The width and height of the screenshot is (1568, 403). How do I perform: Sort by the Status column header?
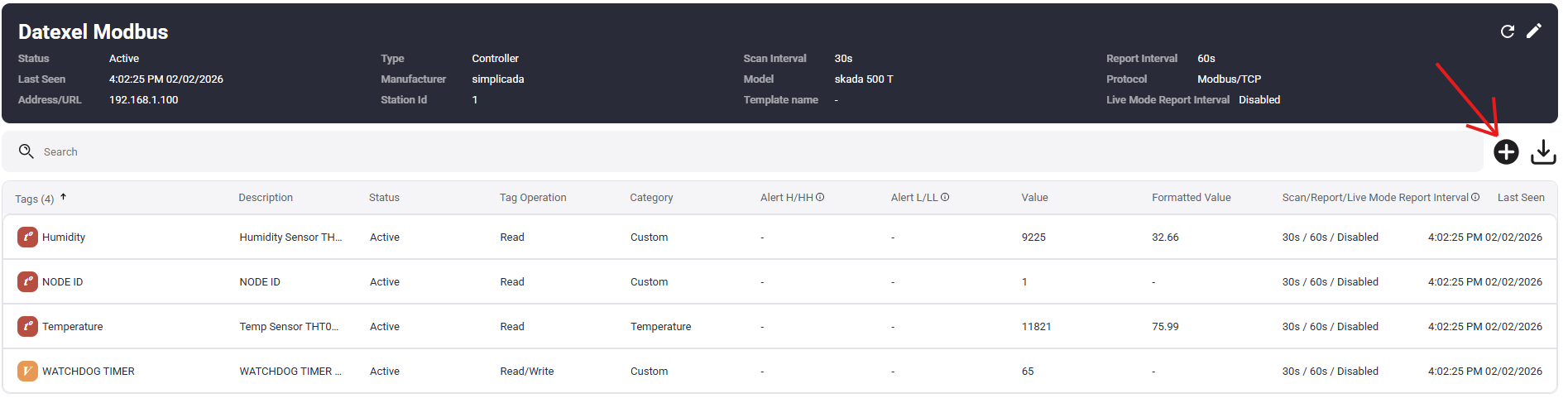pyautogui.click(x=384, y=198)
